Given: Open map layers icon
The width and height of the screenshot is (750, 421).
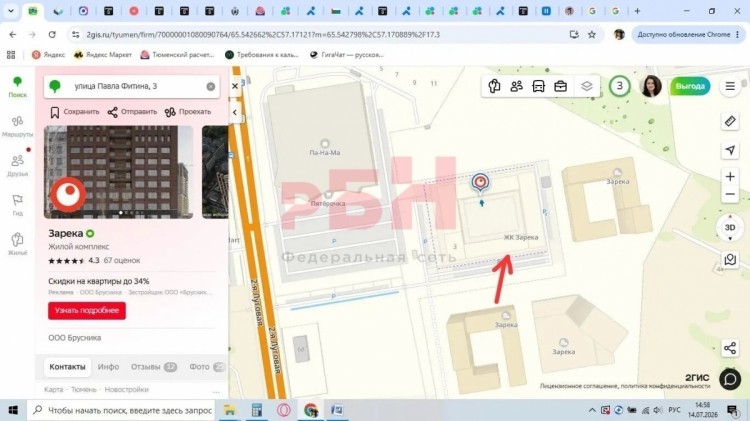Looking at the screenshot, I should tap(587, 86).
